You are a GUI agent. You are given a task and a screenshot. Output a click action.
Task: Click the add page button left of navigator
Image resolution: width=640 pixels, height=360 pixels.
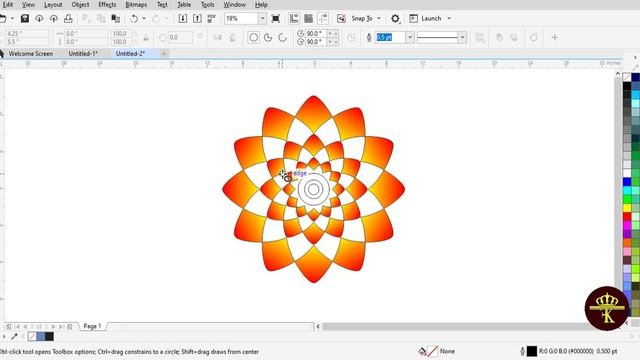[x=9, y=327]
